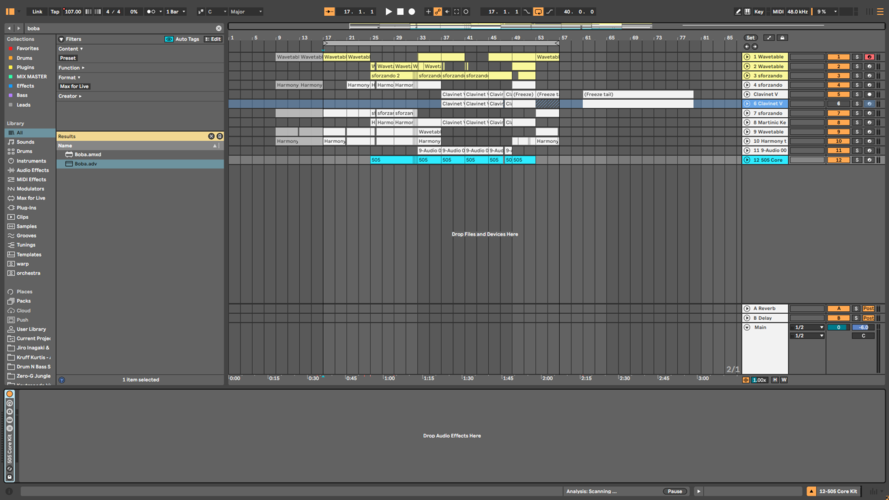The height and width of the screenshot is (500, 889).
Task: Arm the transport Record button
Action: (x=411, y=11)
